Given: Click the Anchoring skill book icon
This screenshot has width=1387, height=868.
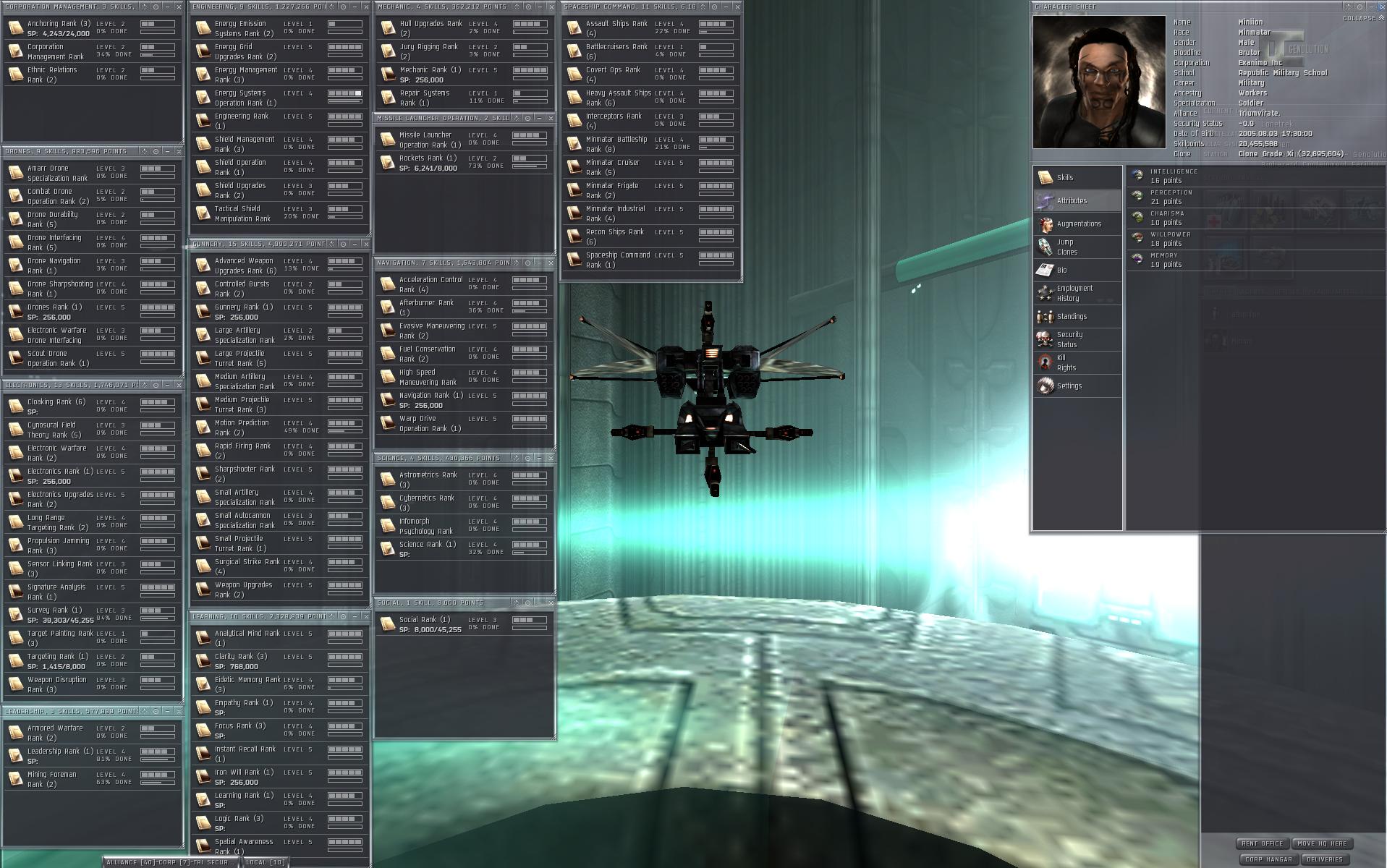Looking at the screenshot, I should [15, 28].
